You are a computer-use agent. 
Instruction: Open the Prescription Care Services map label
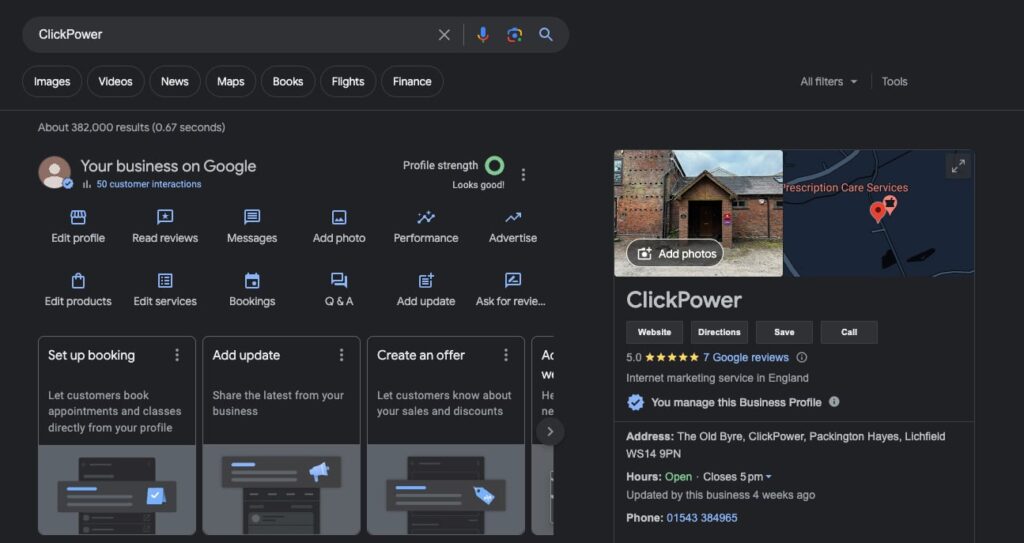[x=846, y=188]
